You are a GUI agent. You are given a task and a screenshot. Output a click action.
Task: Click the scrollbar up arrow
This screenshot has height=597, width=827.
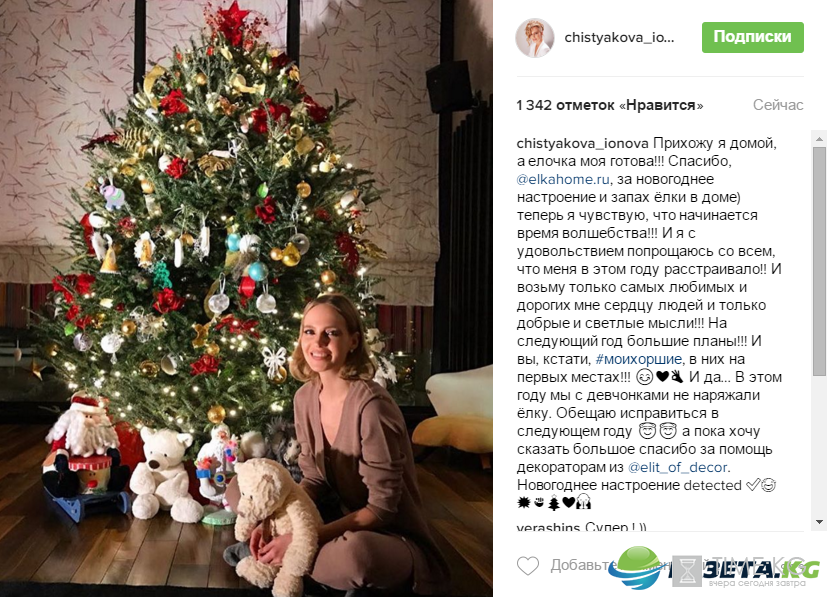[x=819, y=139]
